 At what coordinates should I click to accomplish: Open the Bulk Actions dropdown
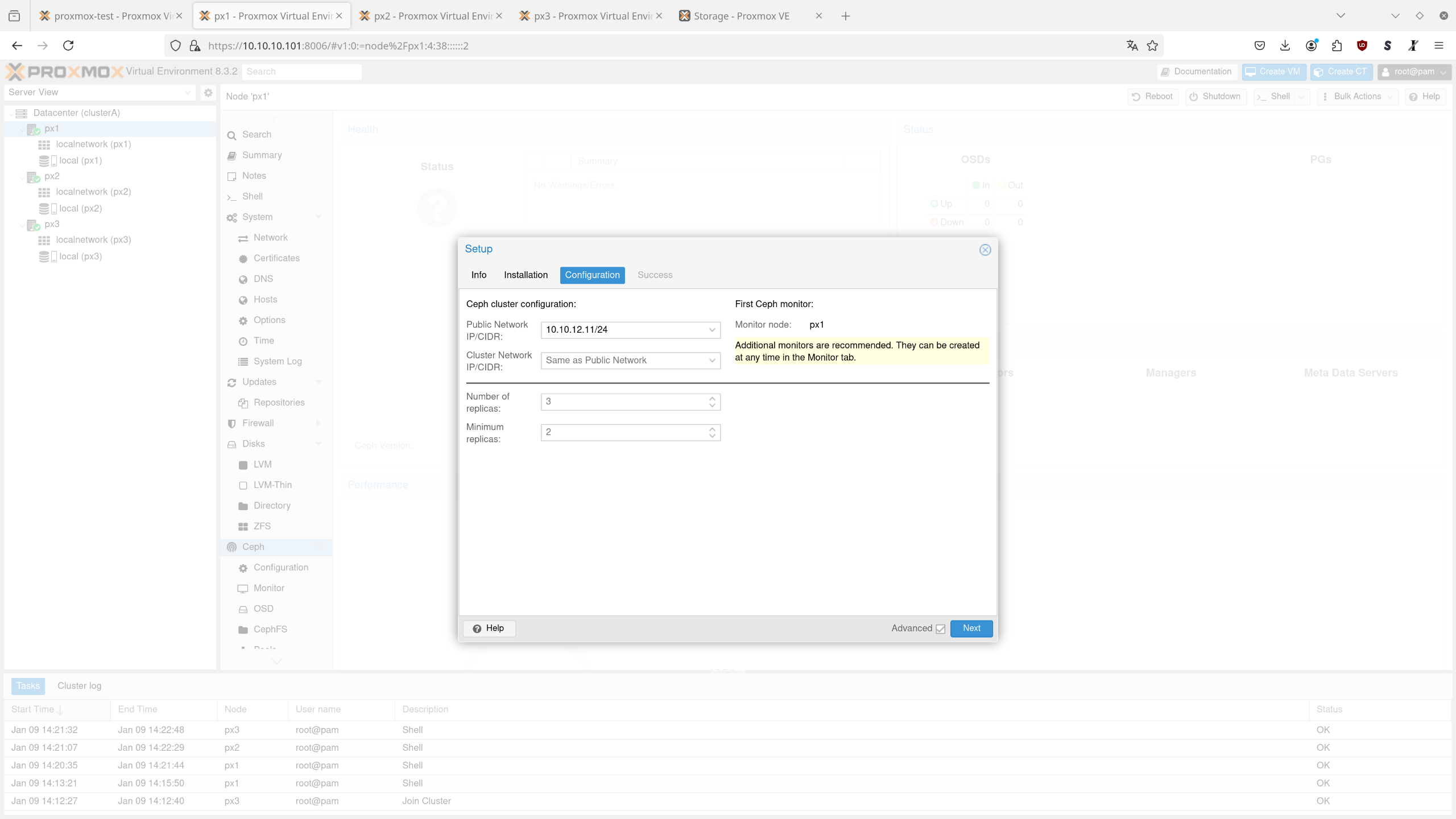click(1358, 97)
